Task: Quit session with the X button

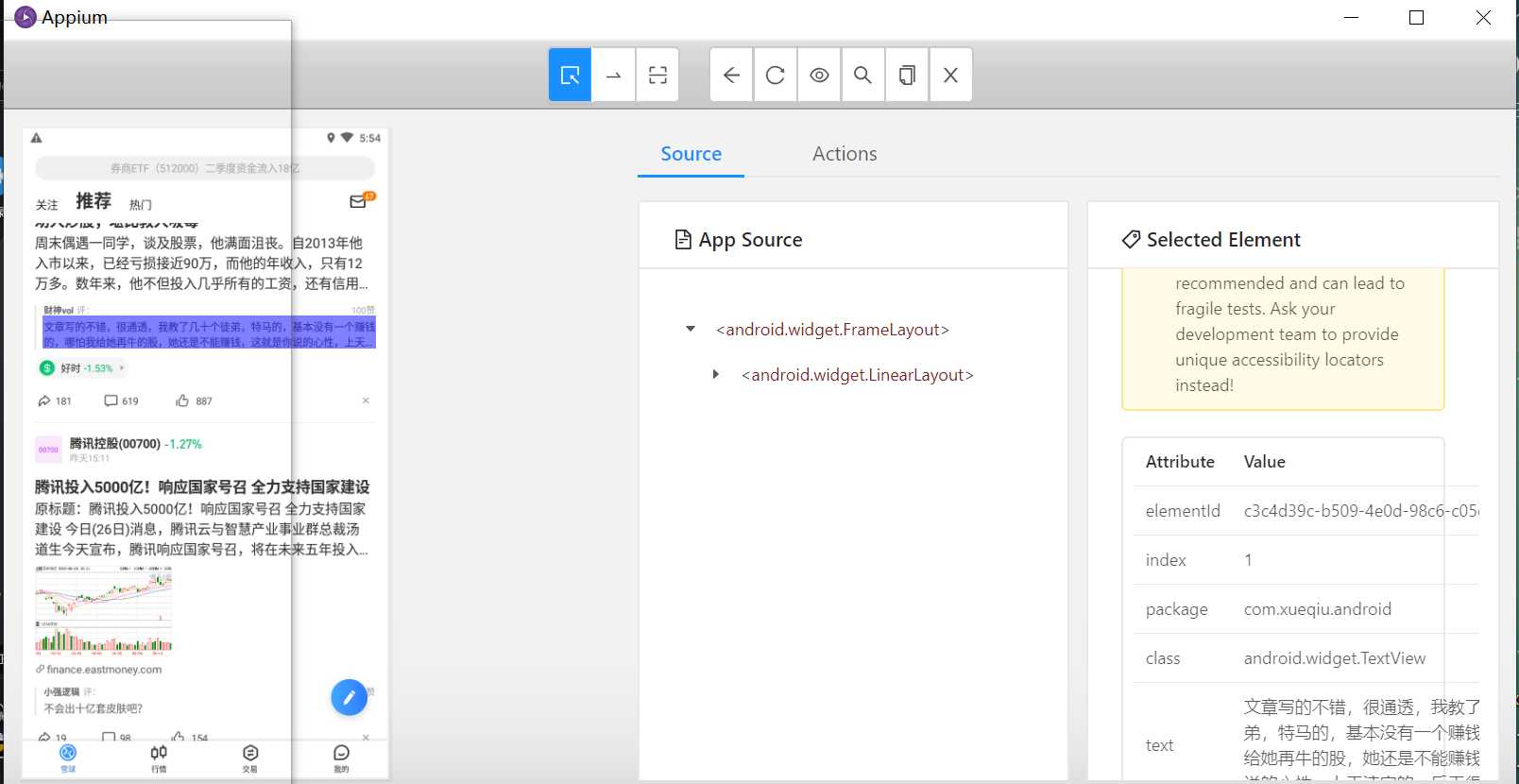Action: coord(950,75)
